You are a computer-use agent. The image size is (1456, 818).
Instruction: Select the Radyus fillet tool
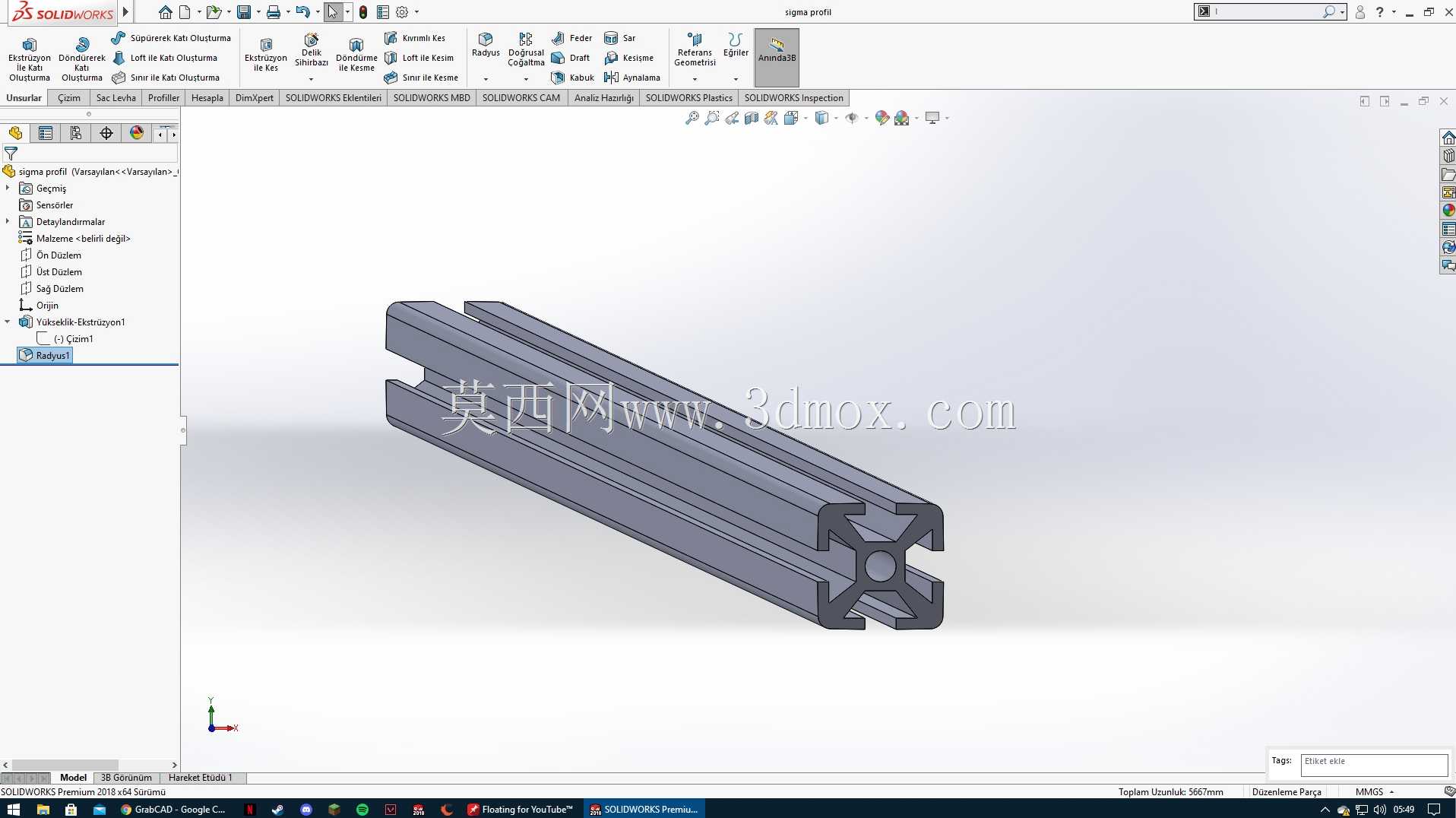[x=486, y=45]
